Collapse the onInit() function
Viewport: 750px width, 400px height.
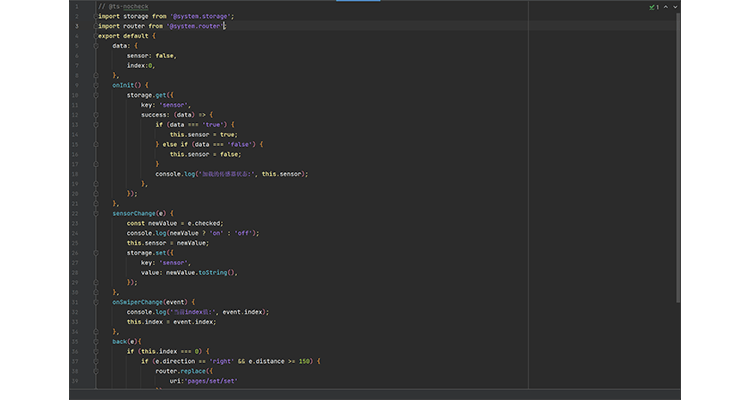click(95, 84)
